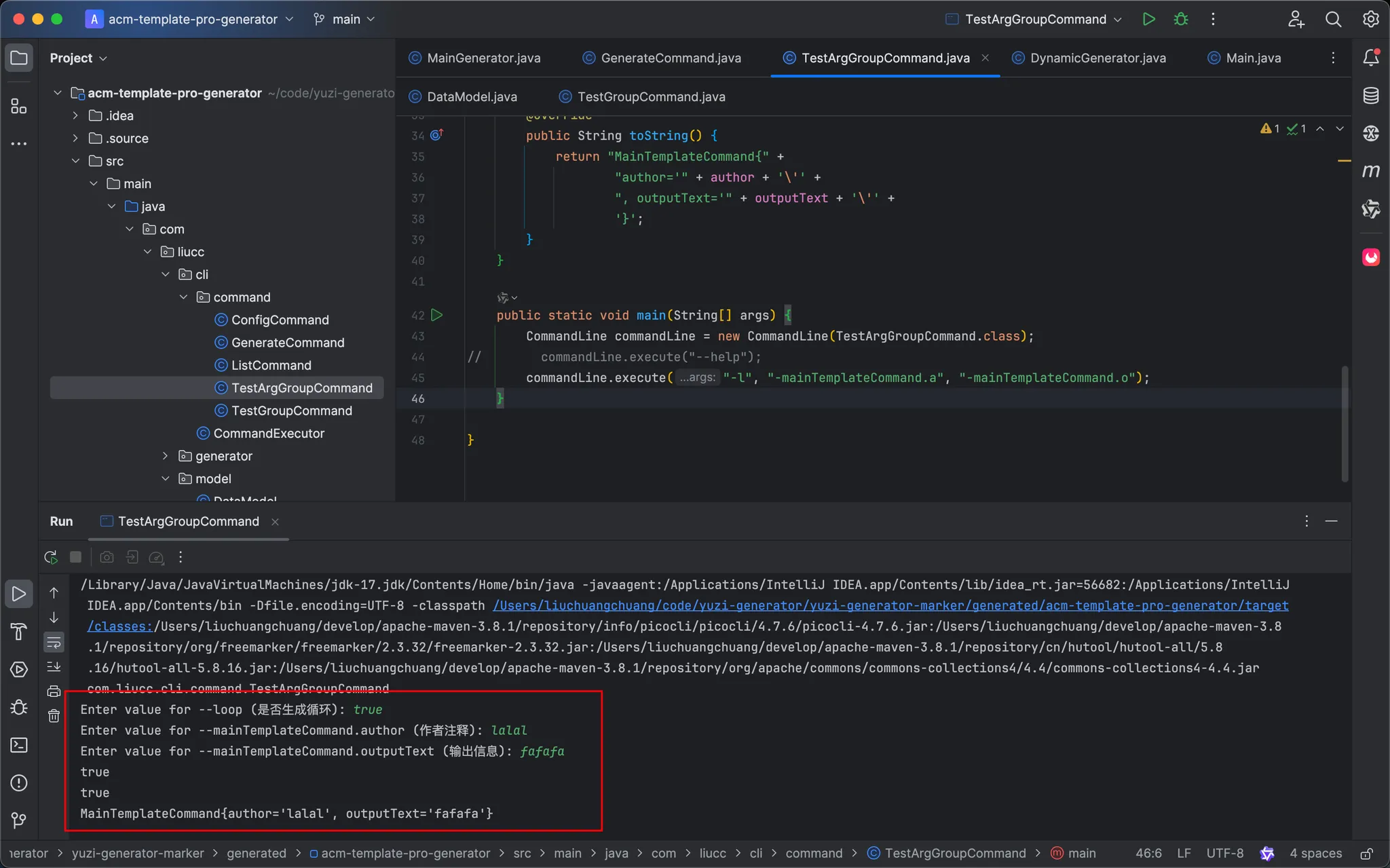Viewport: 1390px width, 868px height.
Task: Click the editor vertical scrollbar
Action: tap(1345, 424)
